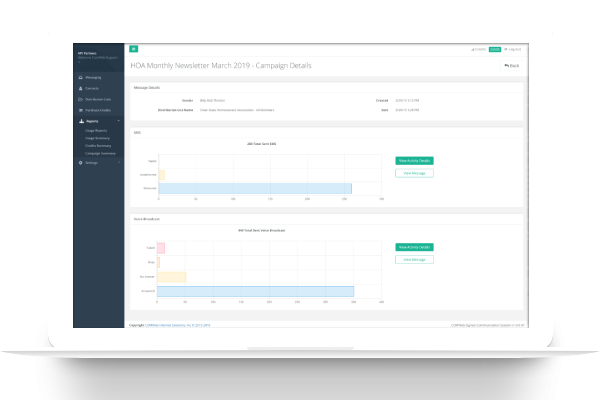The height and width of the screenshot is (400, 600).
Task: Click the blue Delivered bar in SMS chart
Action: point(255,188)
